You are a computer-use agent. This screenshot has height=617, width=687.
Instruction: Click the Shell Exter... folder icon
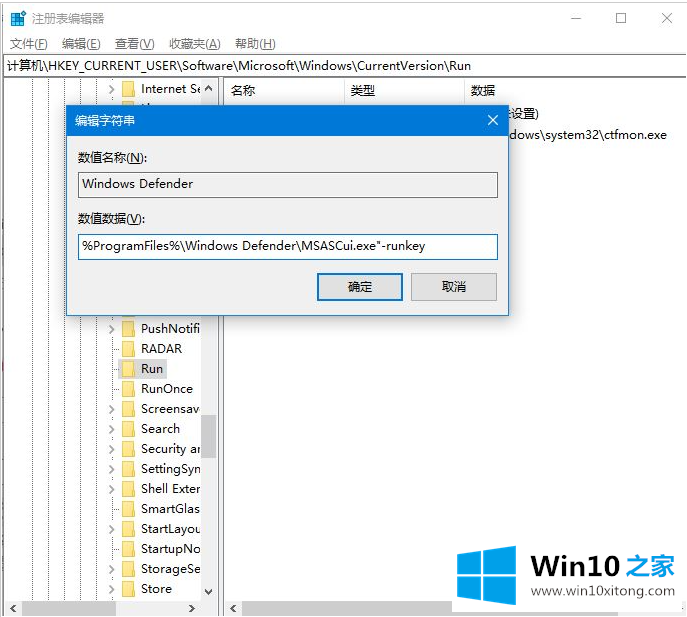click(x=128, y=489)
